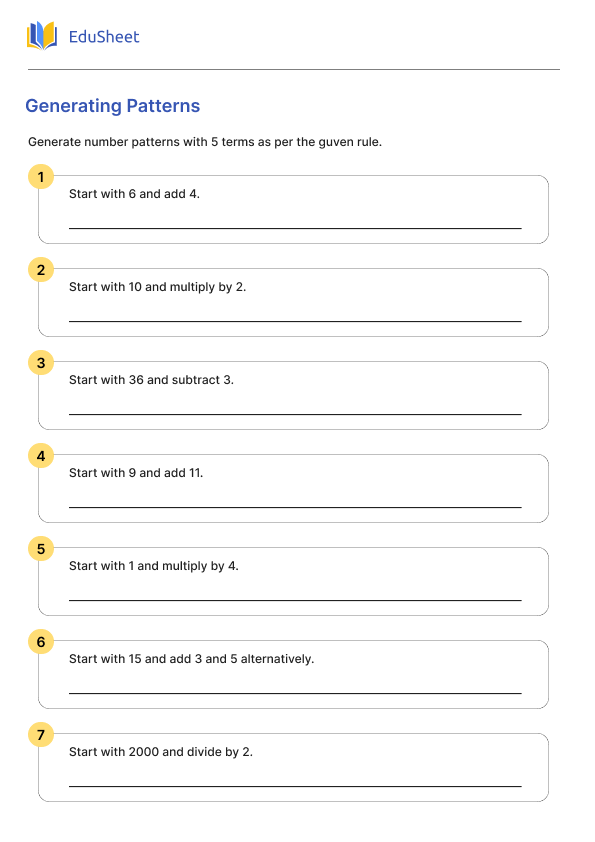This screenshot has width=595, height=842.
Task: Click the yellow number 4 badge
Action: pyautogui.click(x=41, y=455)
